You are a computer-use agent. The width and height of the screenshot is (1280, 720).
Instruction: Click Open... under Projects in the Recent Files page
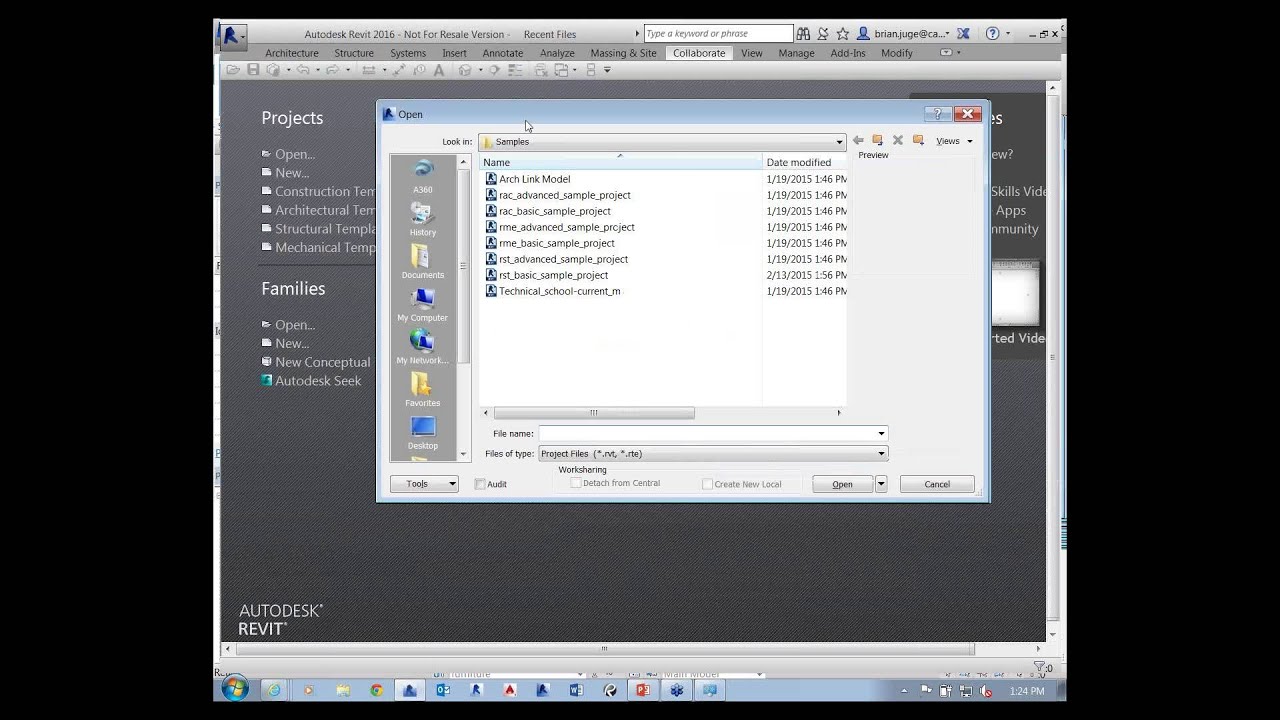pyautogui.click(x=295, y=154)
